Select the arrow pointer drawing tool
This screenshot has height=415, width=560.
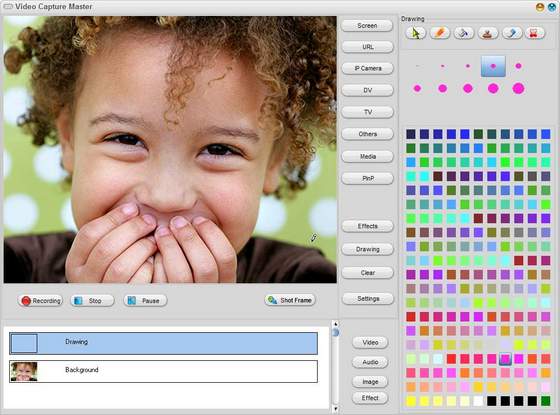[x=416, y=33]
